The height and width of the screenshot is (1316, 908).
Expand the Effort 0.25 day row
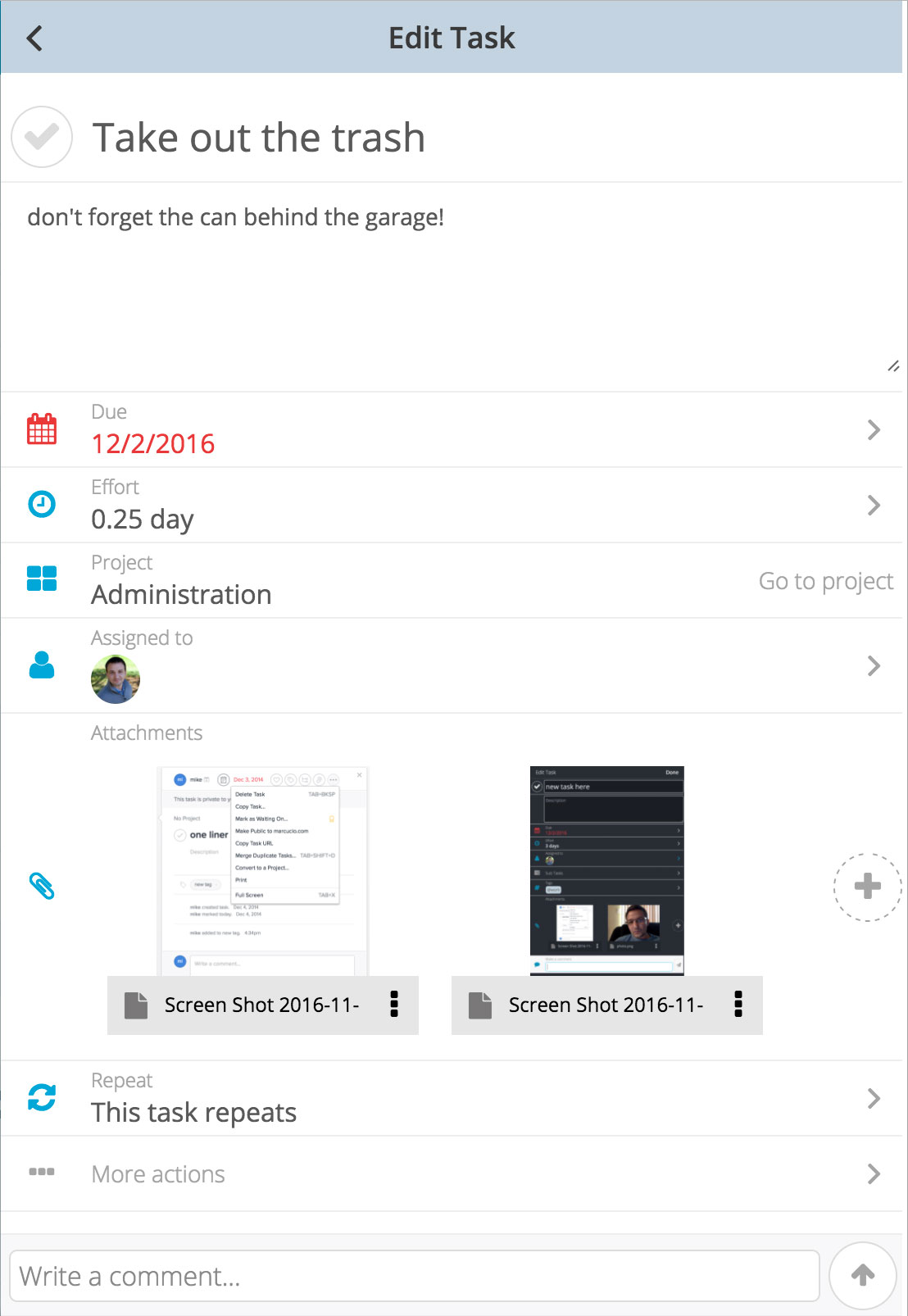(x=452, y=505)
